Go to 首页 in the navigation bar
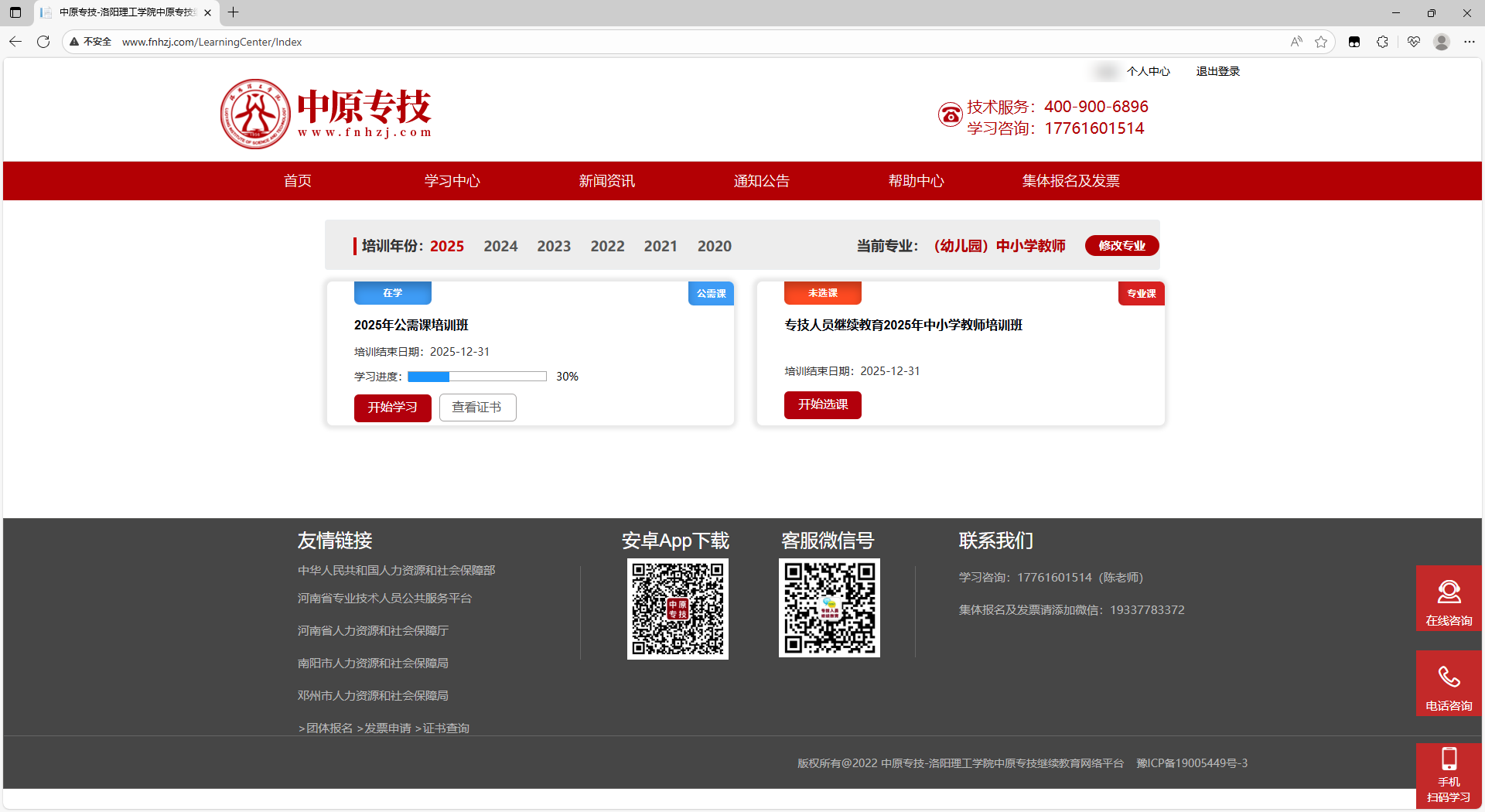 pos(298,181)
